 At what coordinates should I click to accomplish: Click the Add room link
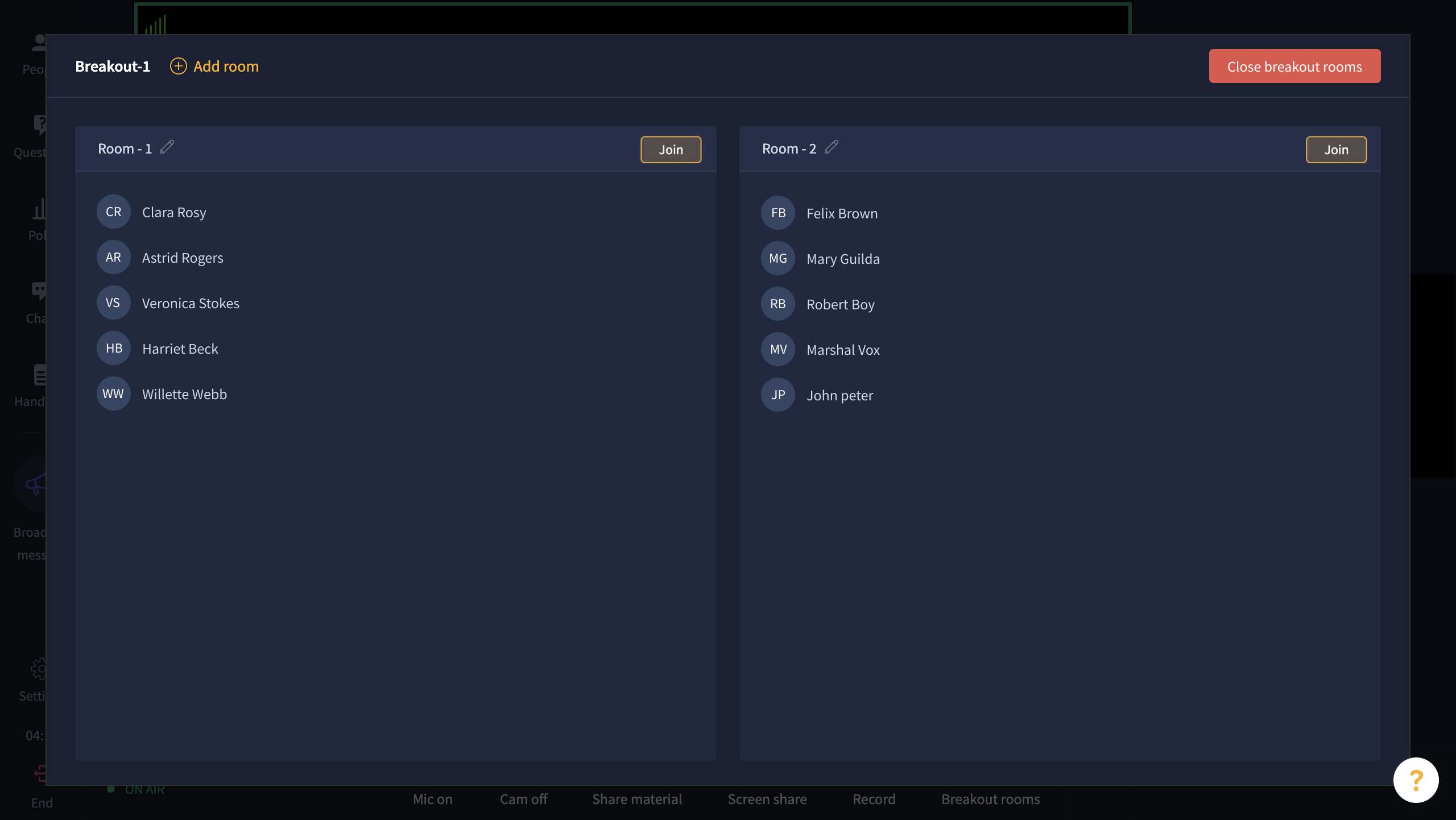pyautogui.click(x=226, y=67)
